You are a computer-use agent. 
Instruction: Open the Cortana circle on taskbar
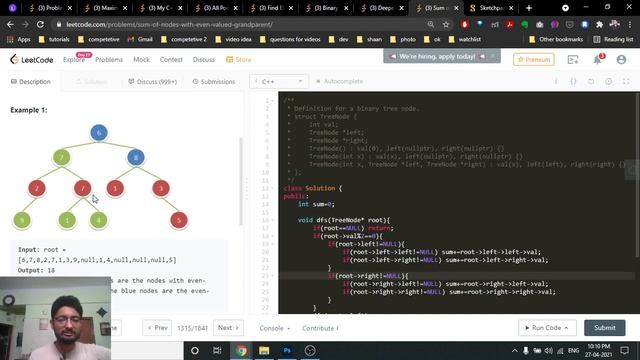coord(195,351)
